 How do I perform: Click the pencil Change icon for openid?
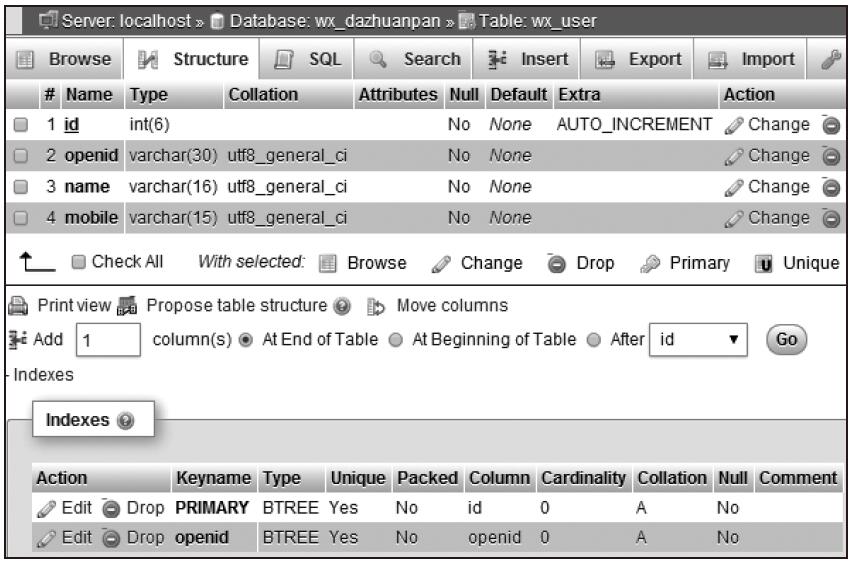pos(733,157)
